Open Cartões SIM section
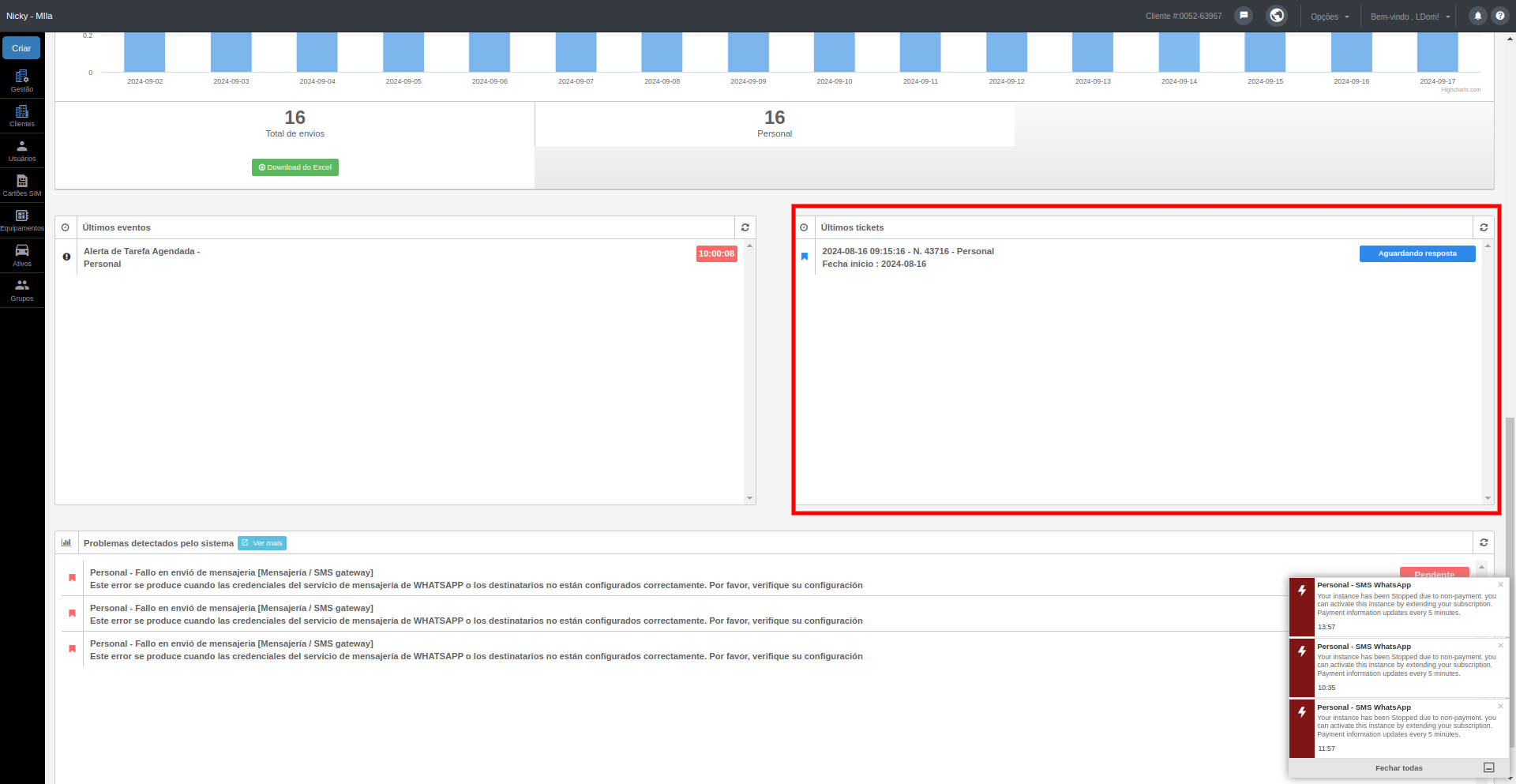 [22, 186]
